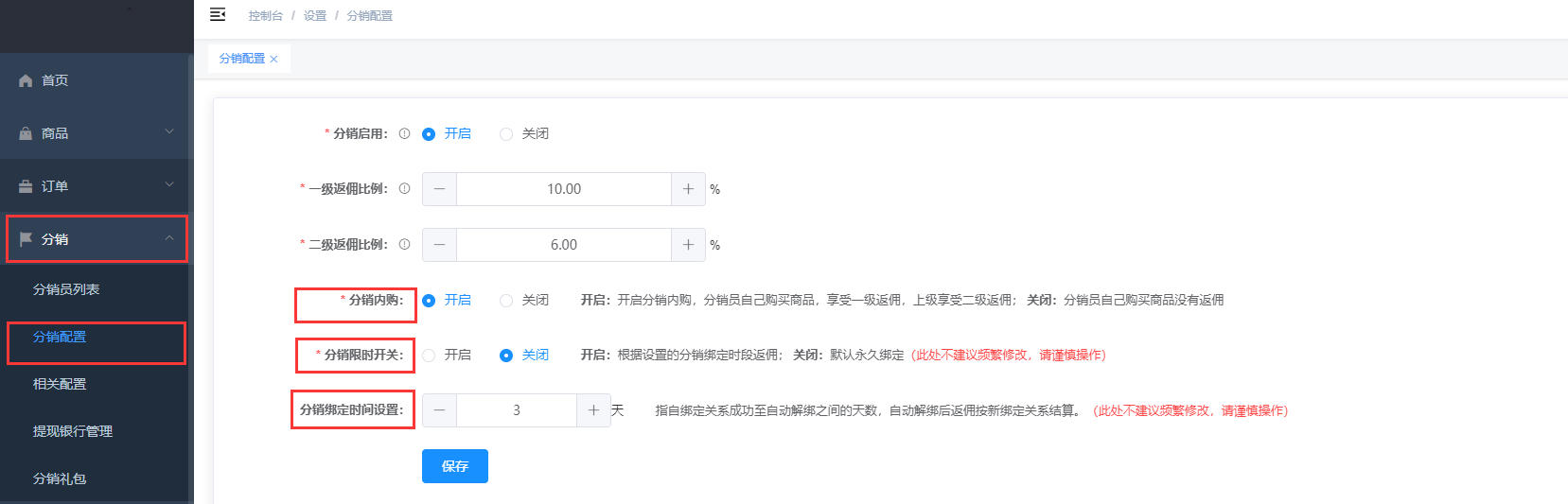Decrease 二级返佣比例 with the minus button

[x=439, y=245]
